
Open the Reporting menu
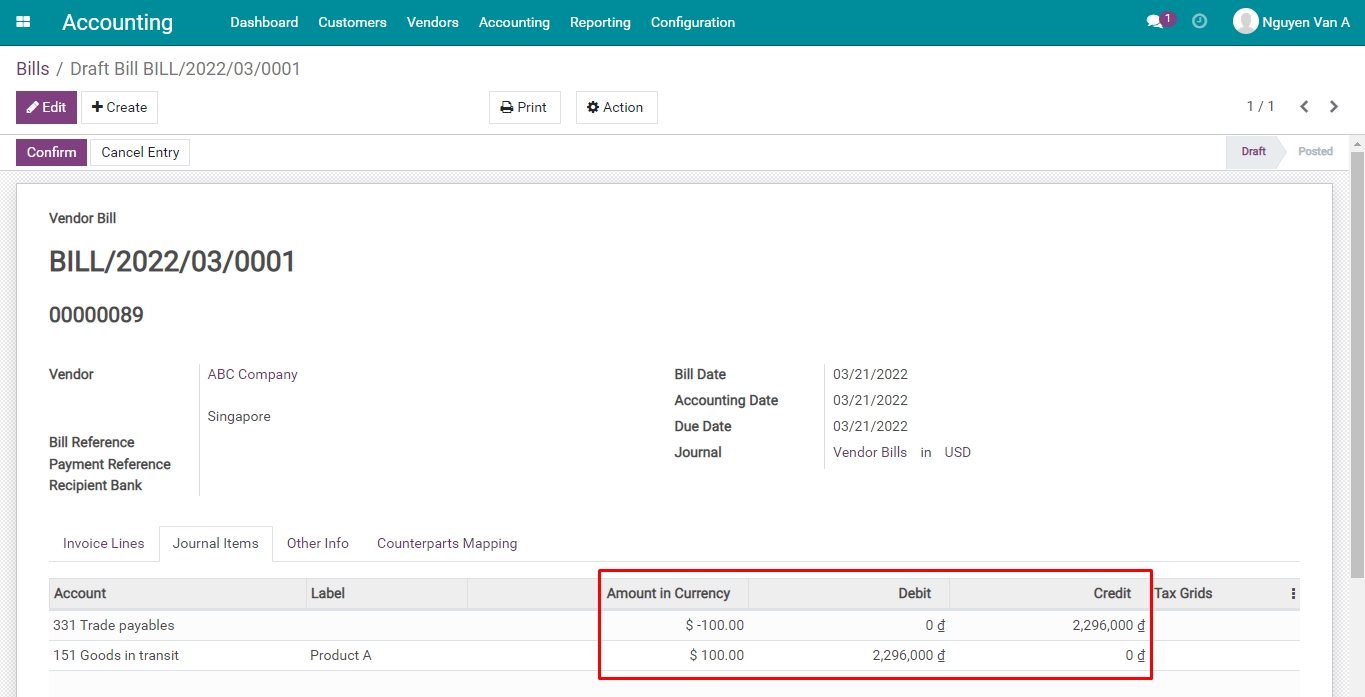(x=599, y=22)
